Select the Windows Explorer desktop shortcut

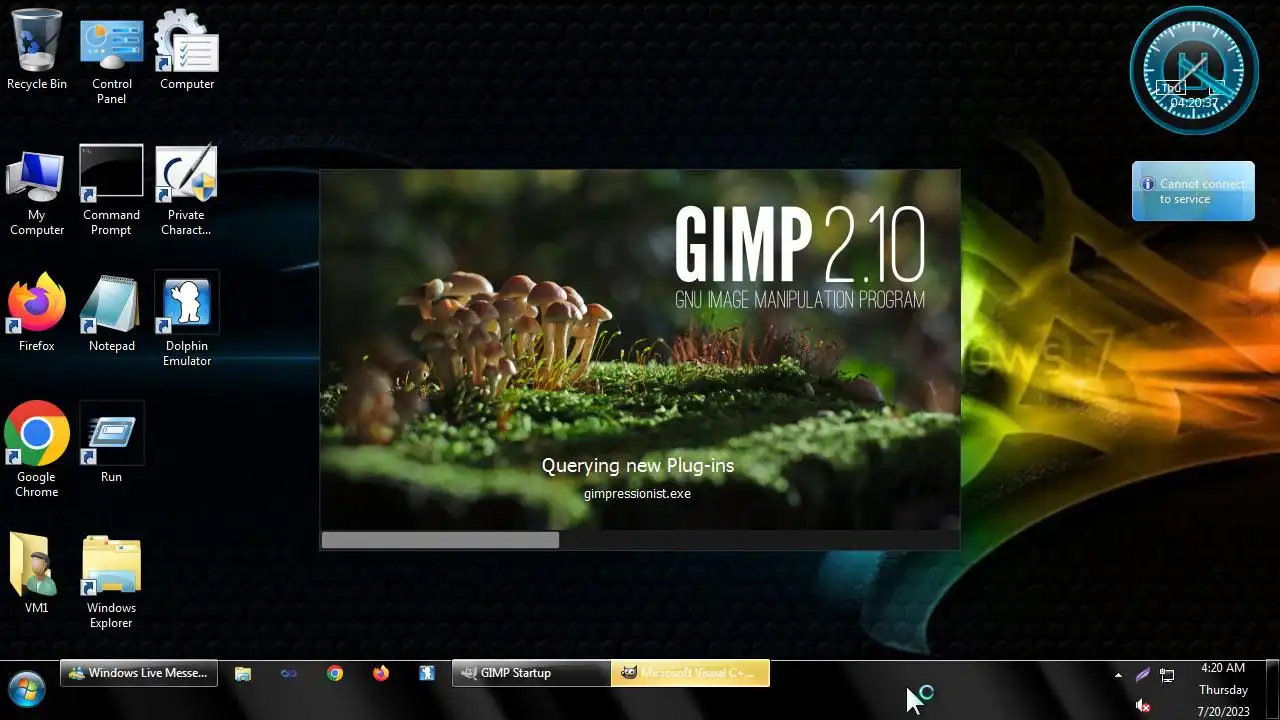[x=111, y=582]
